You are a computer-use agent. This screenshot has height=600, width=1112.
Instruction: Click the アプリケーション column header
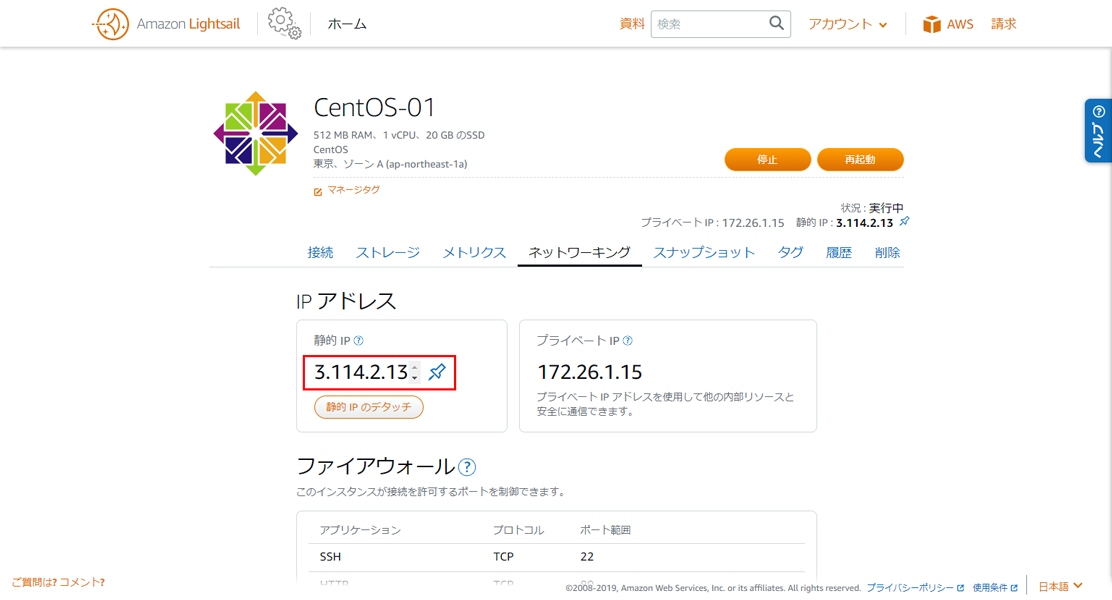[x=360, y=530]
